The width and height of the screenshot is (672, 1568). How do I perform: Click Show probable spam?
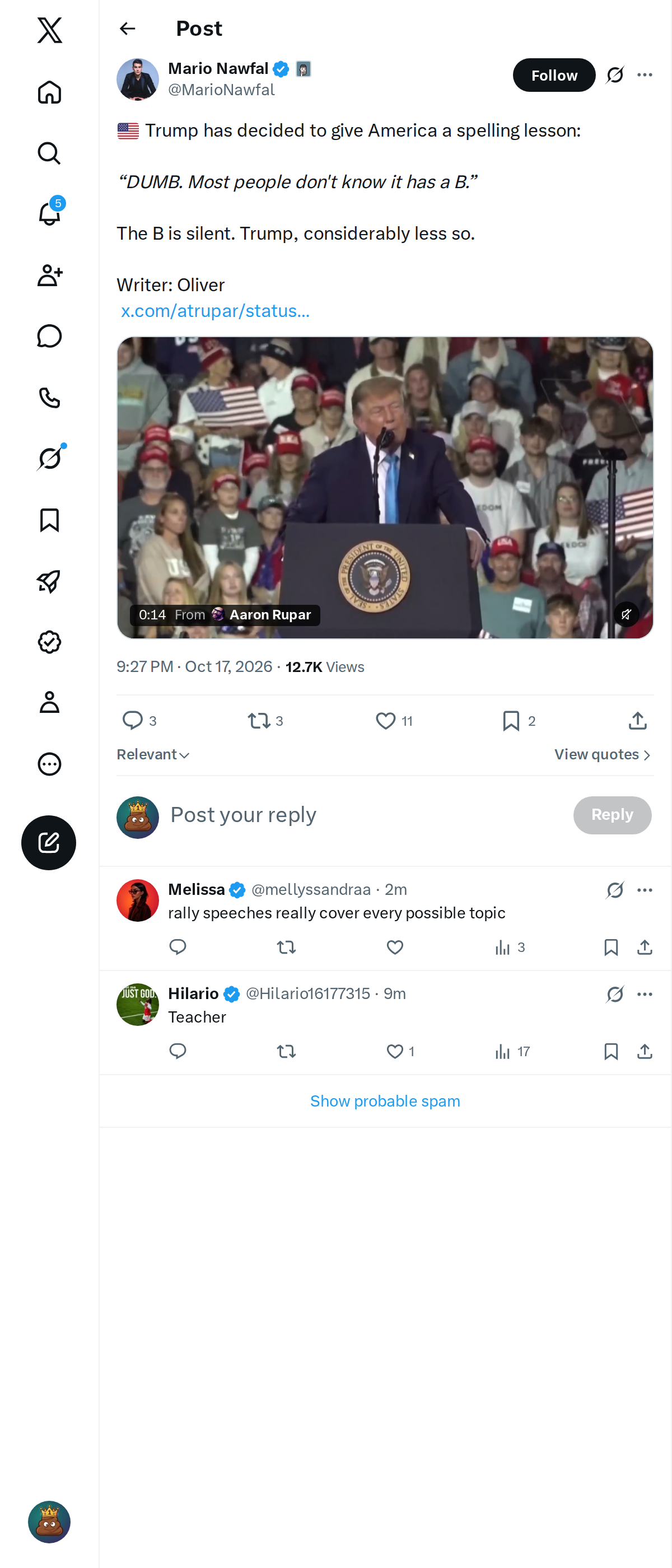[385, 1100]
